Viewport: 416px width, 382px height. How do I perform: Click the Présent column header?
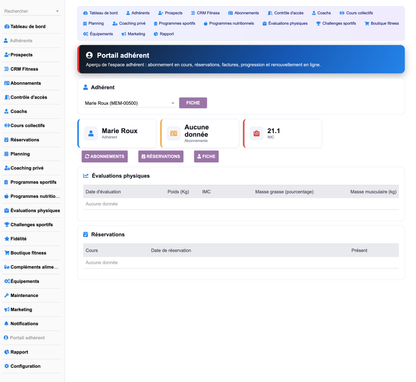click(359, 250)
